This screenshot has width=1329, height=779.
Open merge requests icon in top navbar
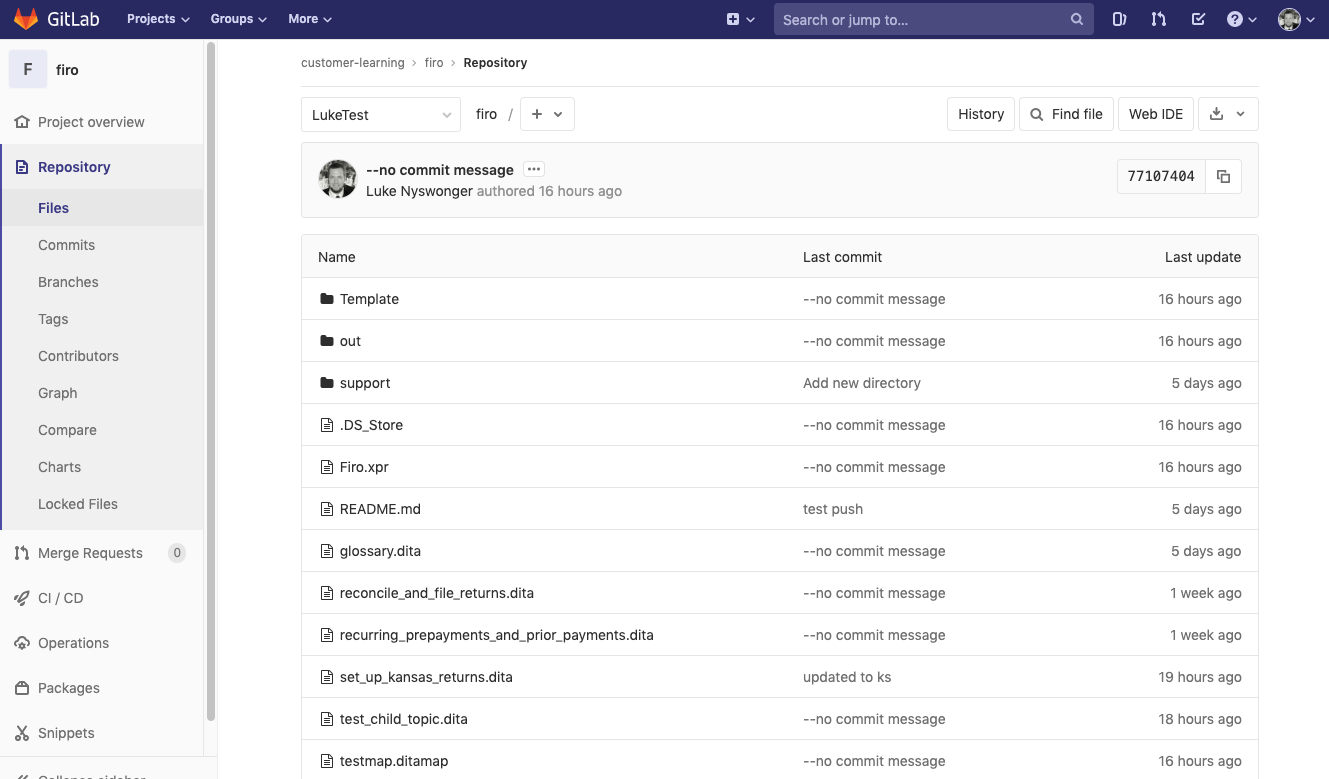coord(1158,19)
